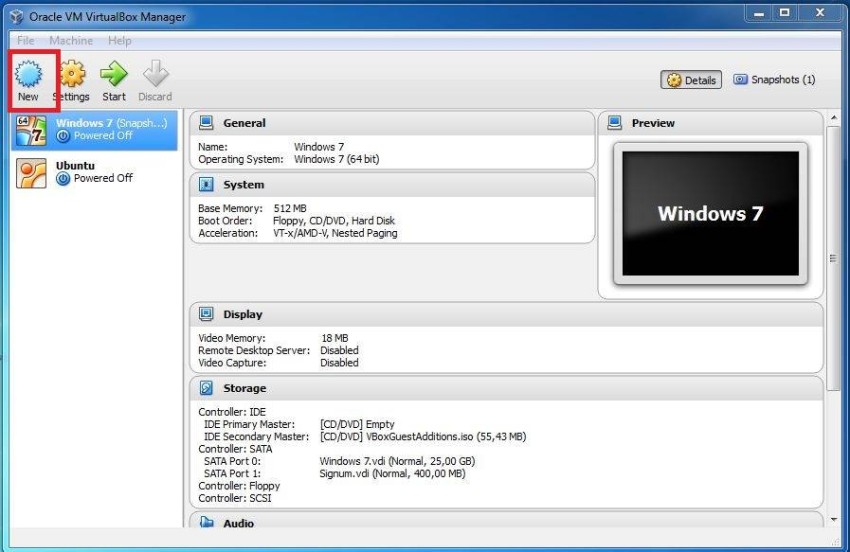850x552 pixels.
Task: Click the System section header title
Action: [243, 184]
